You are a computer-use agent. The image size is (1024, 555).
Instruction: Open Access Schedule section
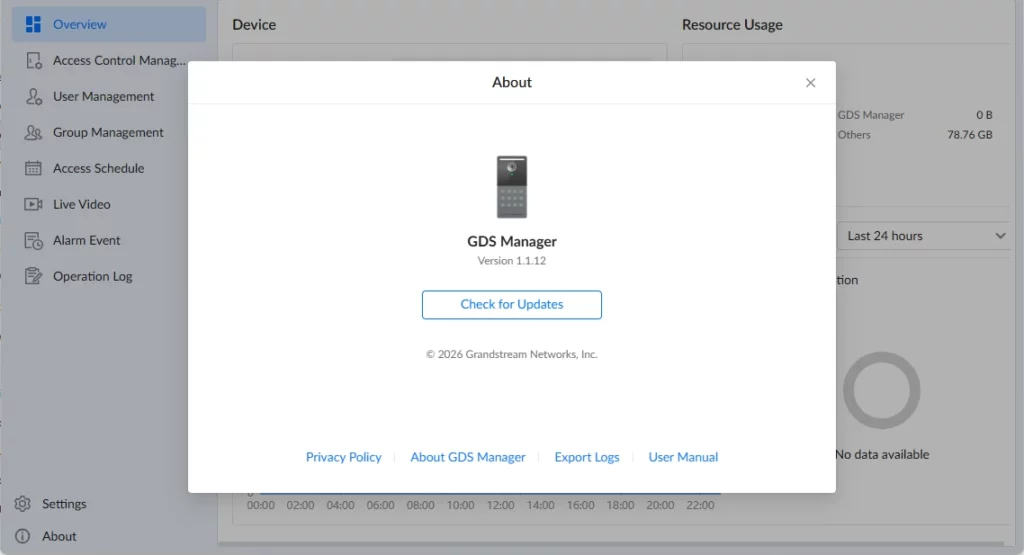(108, 168)
